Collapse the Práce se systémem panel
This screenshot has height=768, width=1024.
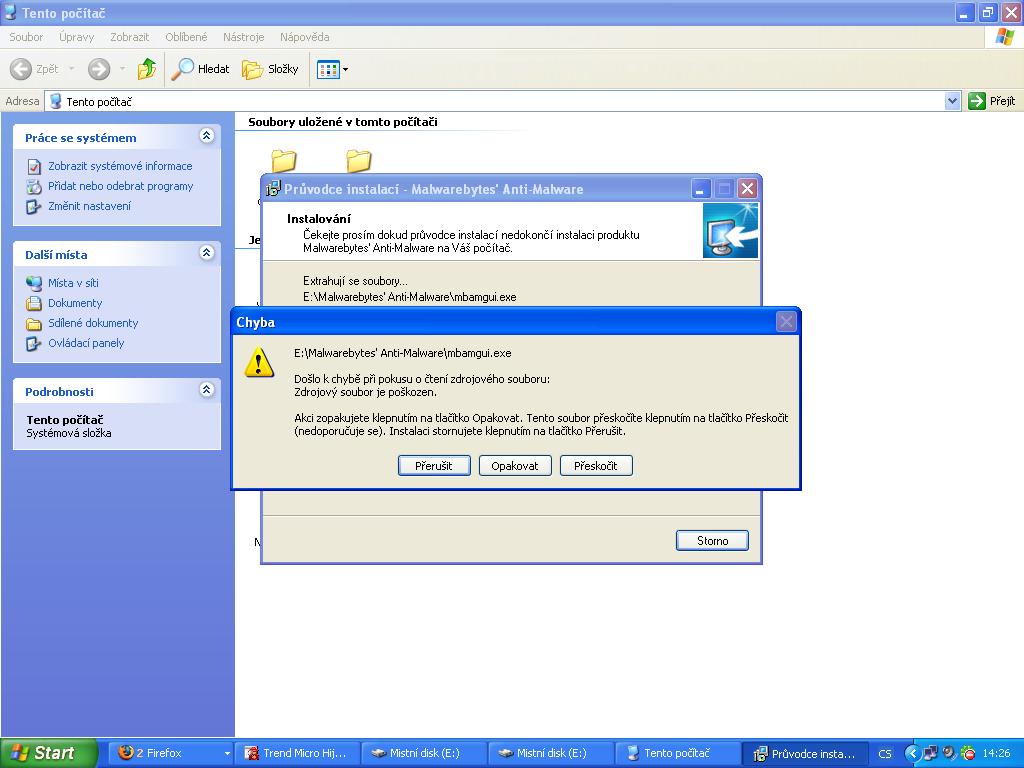[x=206, y=136]
